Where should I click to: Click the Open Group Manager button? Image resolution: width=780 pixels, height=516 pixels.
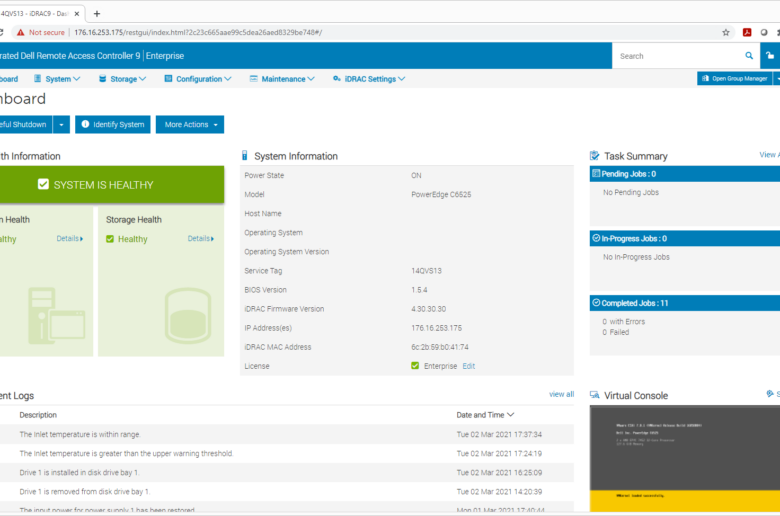click(x=735, y=78)
